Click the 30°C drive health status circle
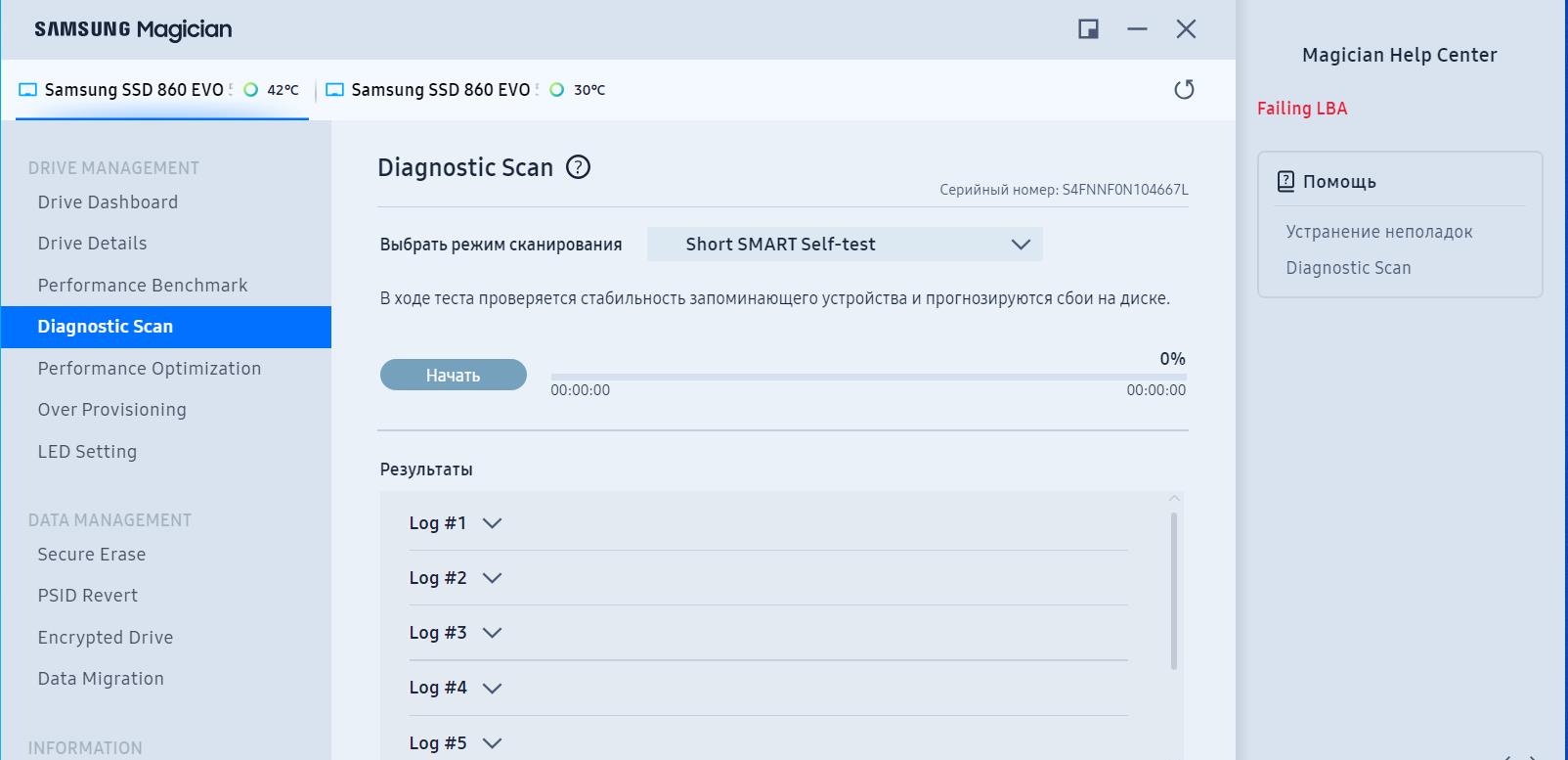The width and height of the screenshot is (1568, 760). [557, 90]
